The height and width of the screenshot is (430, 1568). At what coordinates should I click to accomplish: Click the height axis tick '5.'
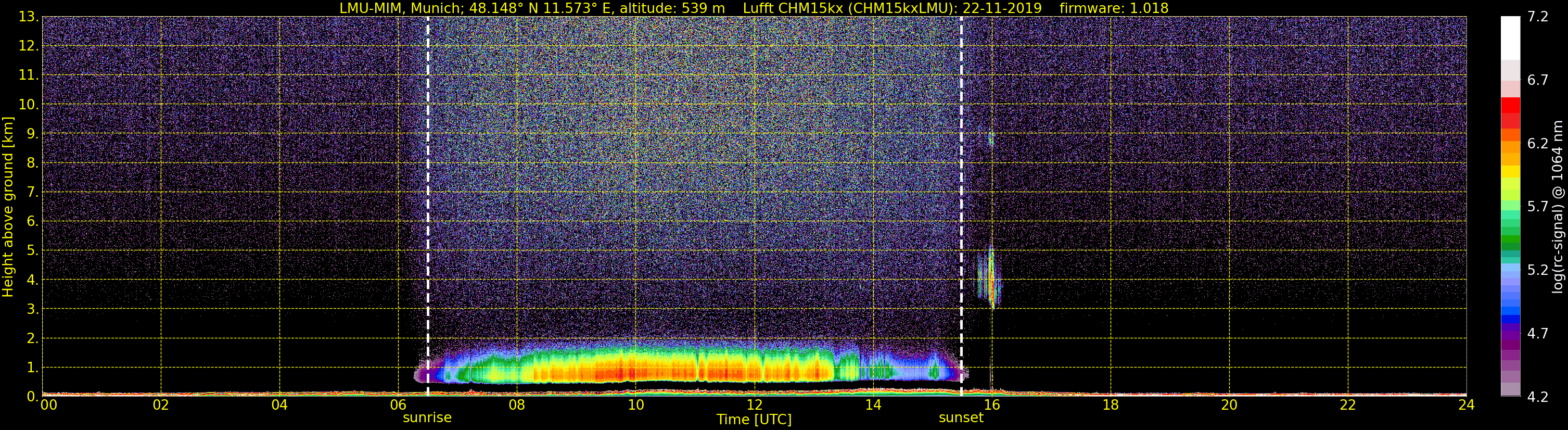(33, 250)
